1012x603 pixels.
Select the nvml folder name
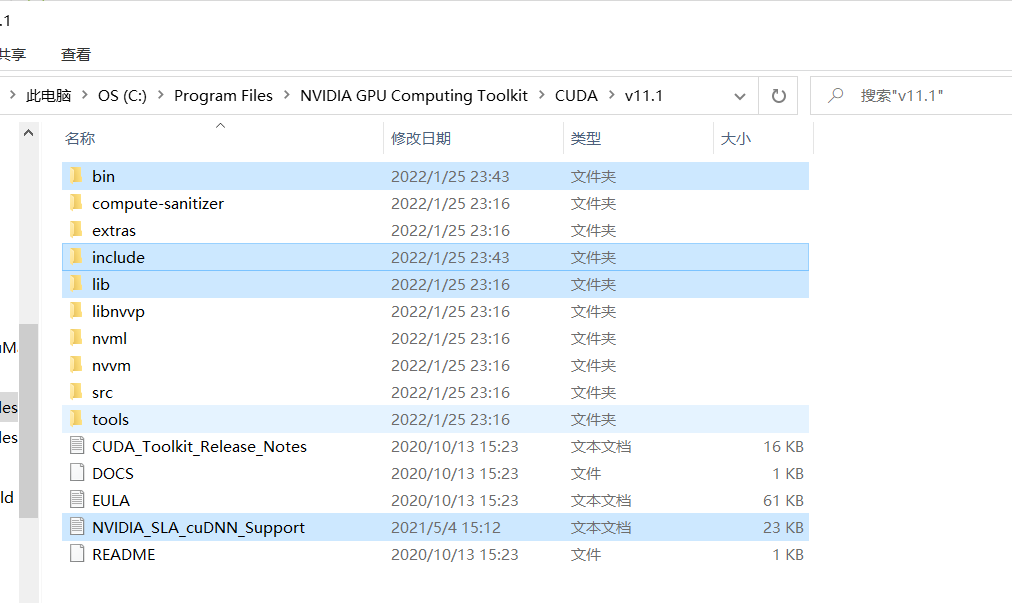coord(109,338)
